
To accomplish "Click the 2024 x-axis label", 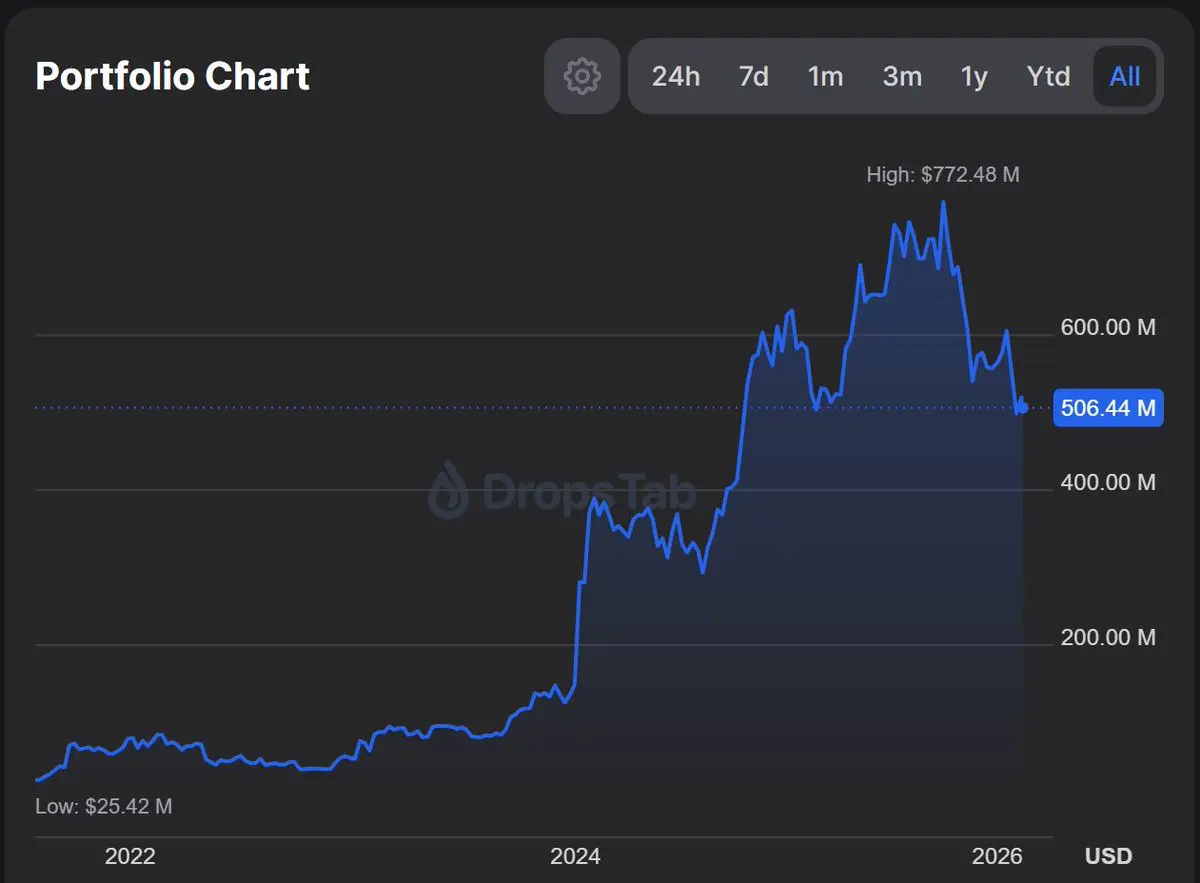I will click(575, 856).
